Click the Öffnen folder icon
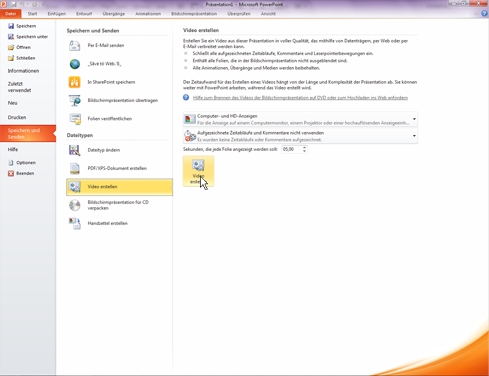Image resolution: width=489 pixels, height=376 pixels. coord(11,47)
